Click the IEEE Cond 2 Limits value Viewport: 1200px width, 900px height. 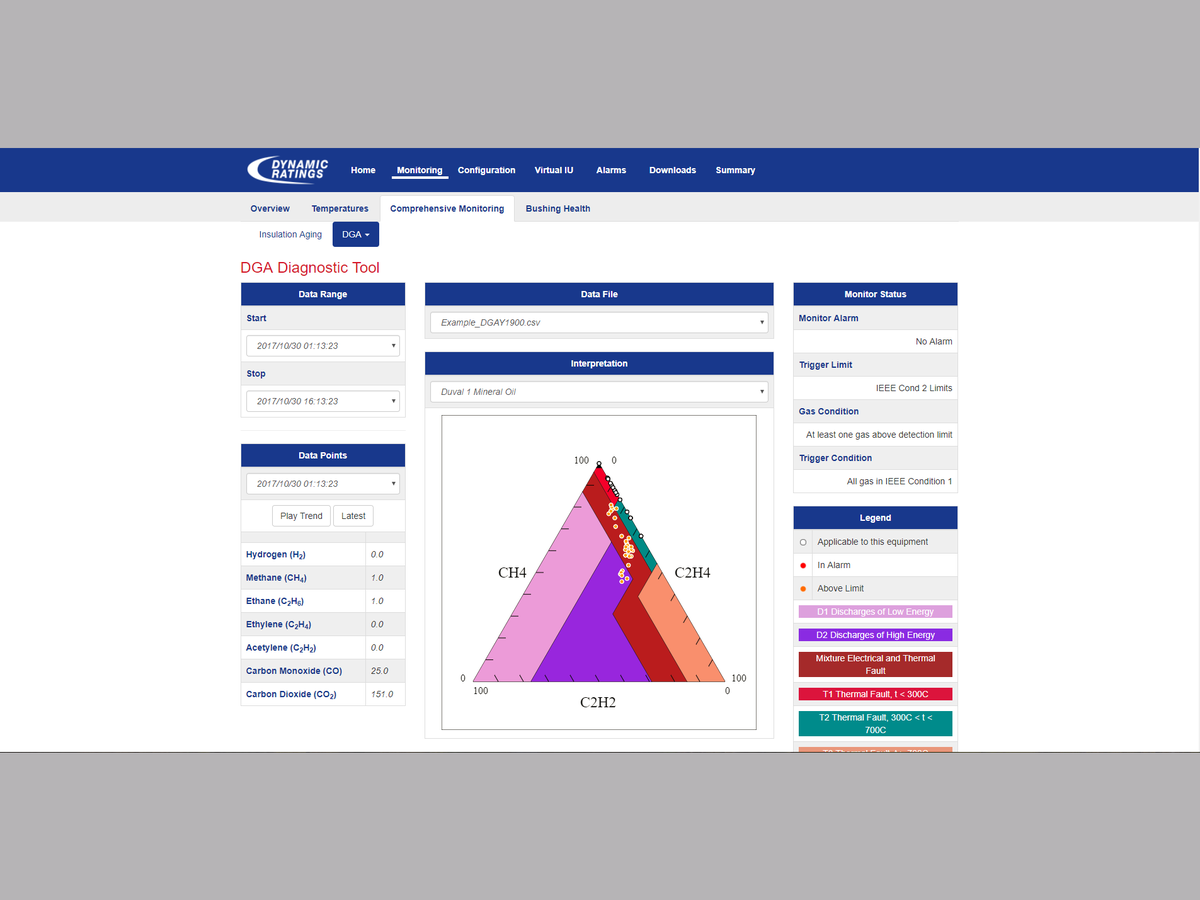pos(914,388)
